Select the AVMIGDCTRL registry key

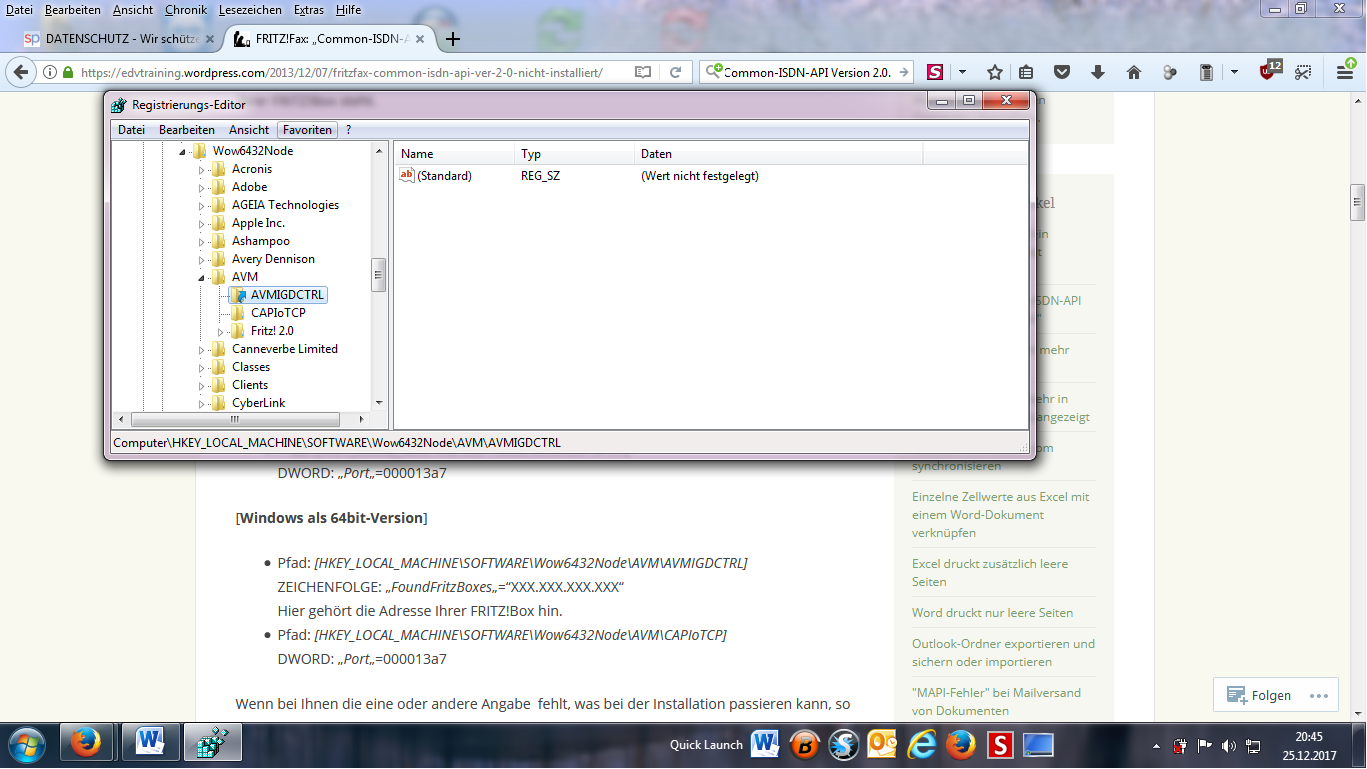(x=288, y=295)
